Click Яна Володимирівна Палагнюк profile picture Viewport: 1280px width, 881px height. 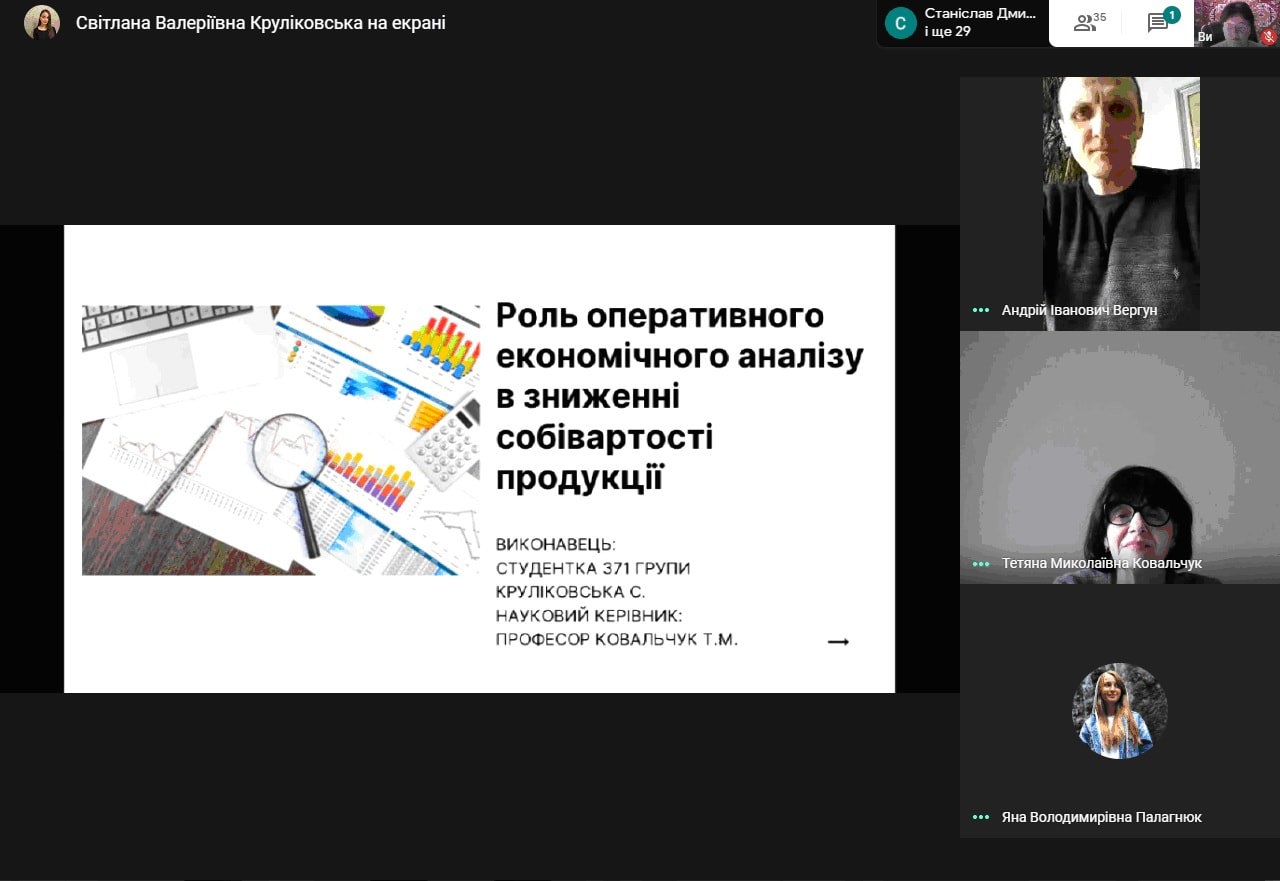[x=1120, y=711]
